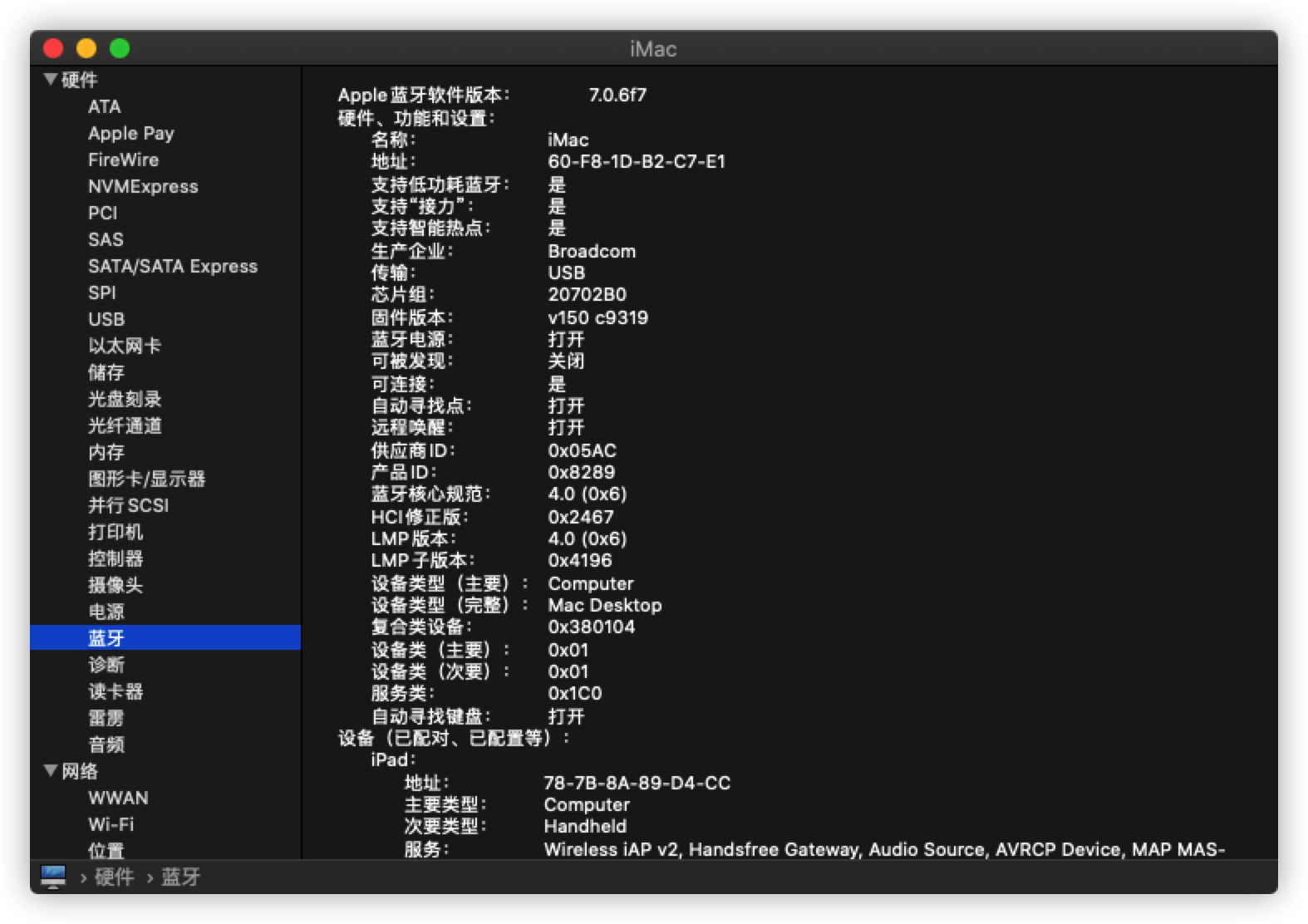
Task: Click 硬件 in the bottom path bar
Action: pos(114,877)
